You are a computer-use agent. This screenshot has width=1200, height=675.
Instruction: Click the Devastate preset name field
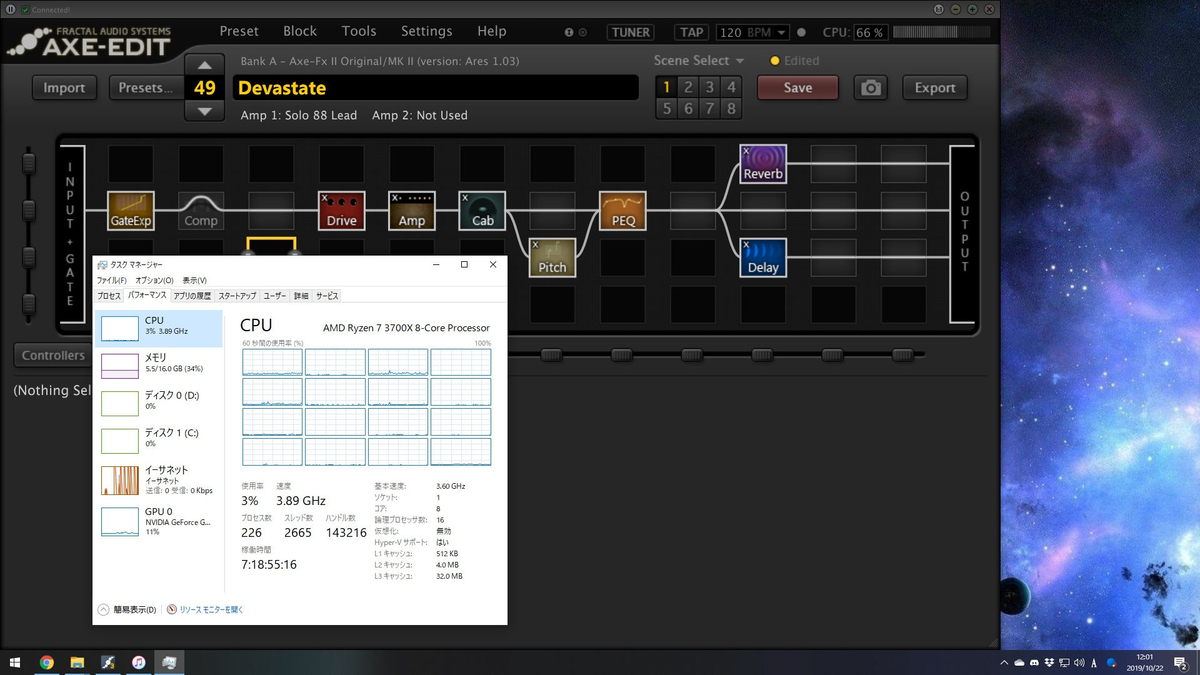(x=435, y=88)
